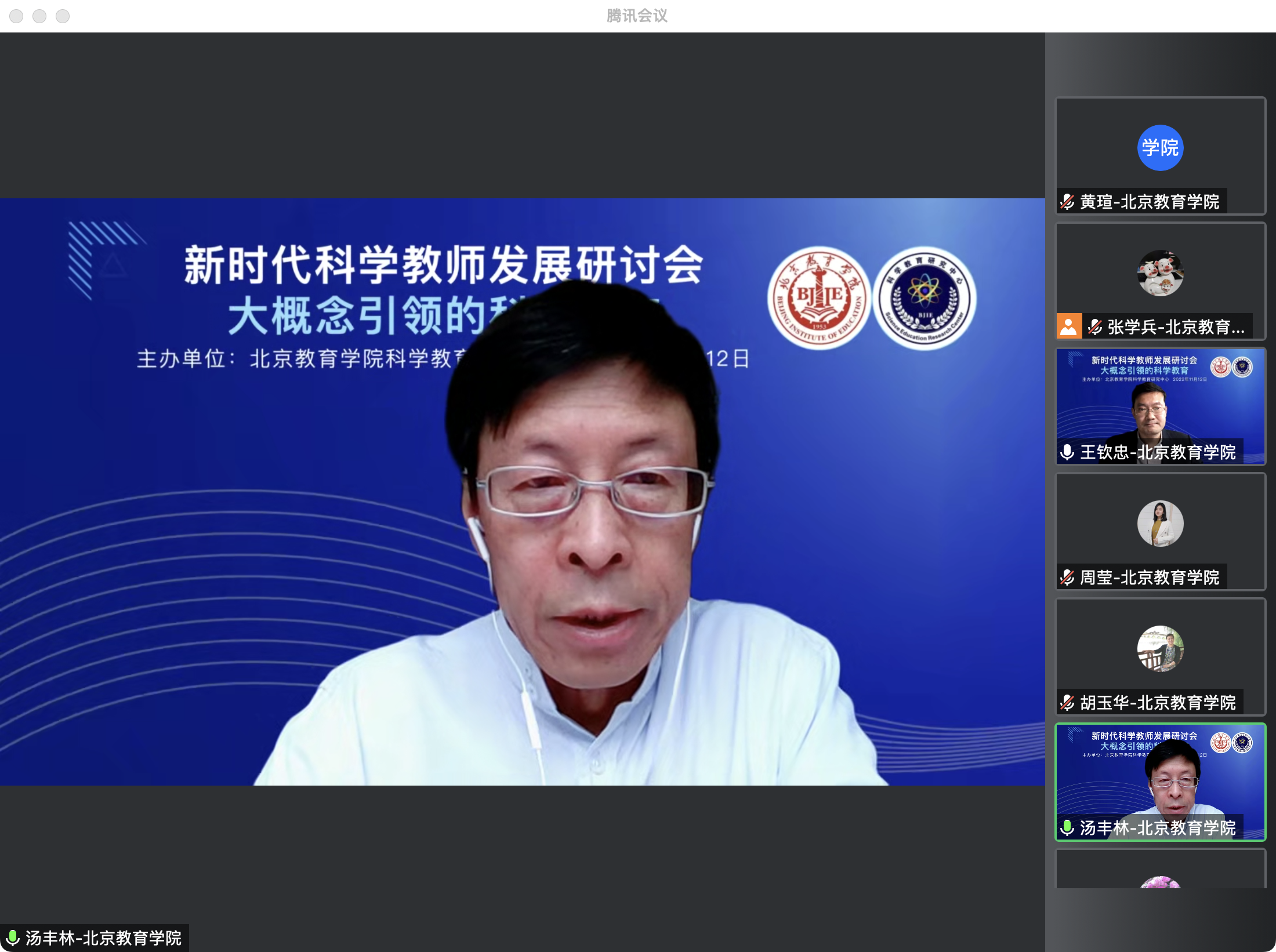Click muted microphone icon beside 胡玉华
This screenshot has height=952, width=1276.
[1067, 703]
